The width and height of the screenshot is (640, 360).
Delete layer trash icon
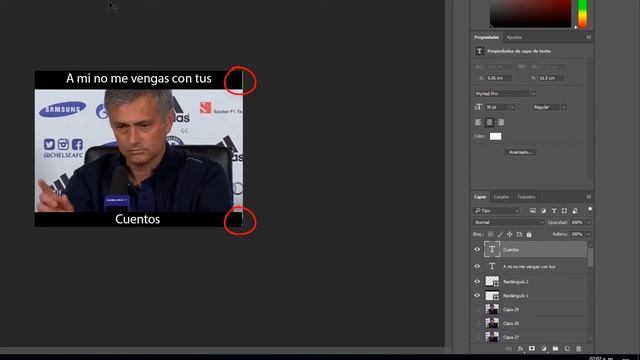pos(578,349)
